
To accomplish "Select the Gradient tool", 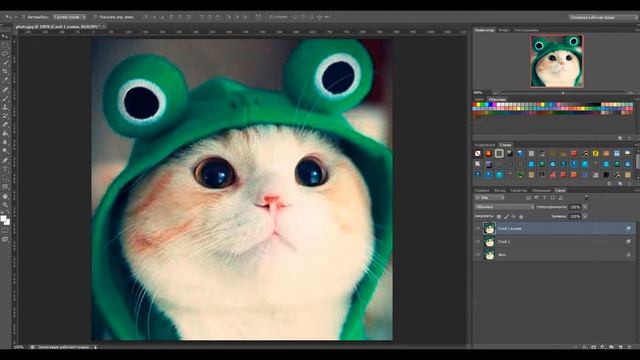I will pos(5,133).
